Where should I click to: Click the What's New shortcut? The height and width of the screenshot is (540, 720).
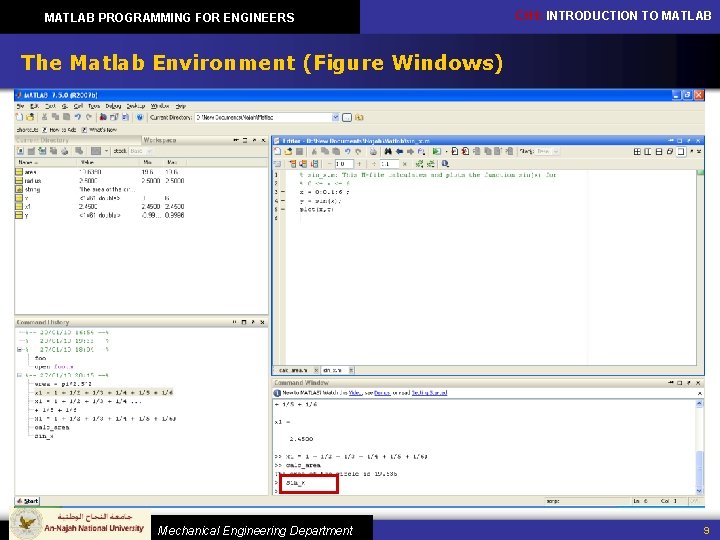coord(99,130)
